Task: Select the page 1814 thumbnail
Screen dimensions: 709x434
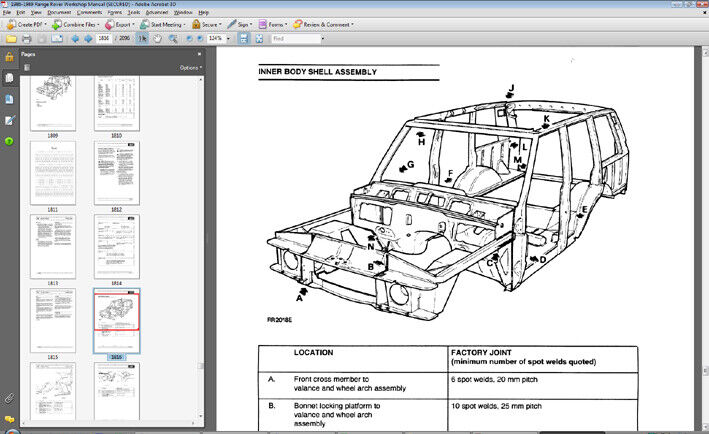Action: click(x=117, y=246)
